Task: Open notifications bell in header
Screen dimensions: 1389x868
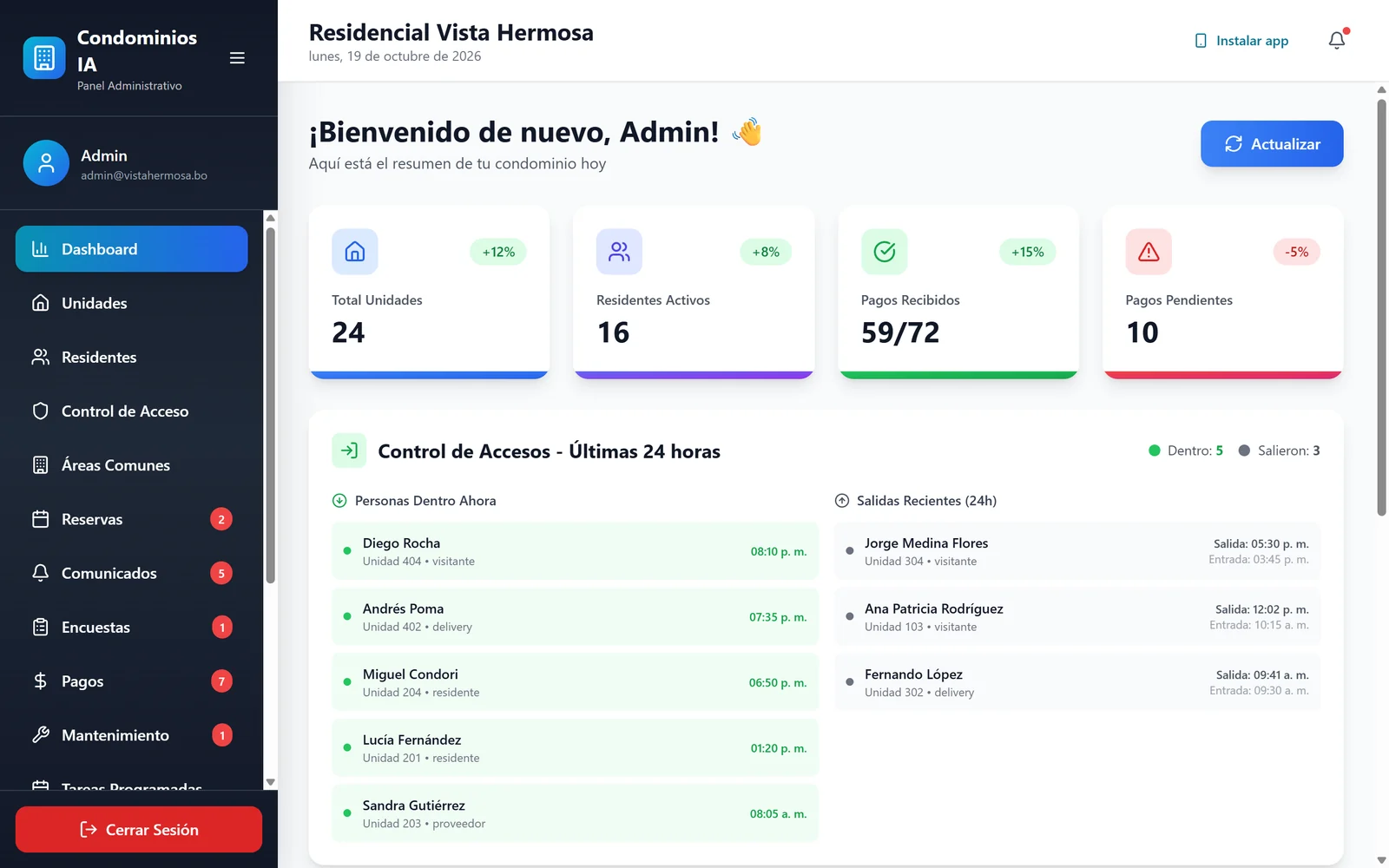Action: [x=1337, y=40]
